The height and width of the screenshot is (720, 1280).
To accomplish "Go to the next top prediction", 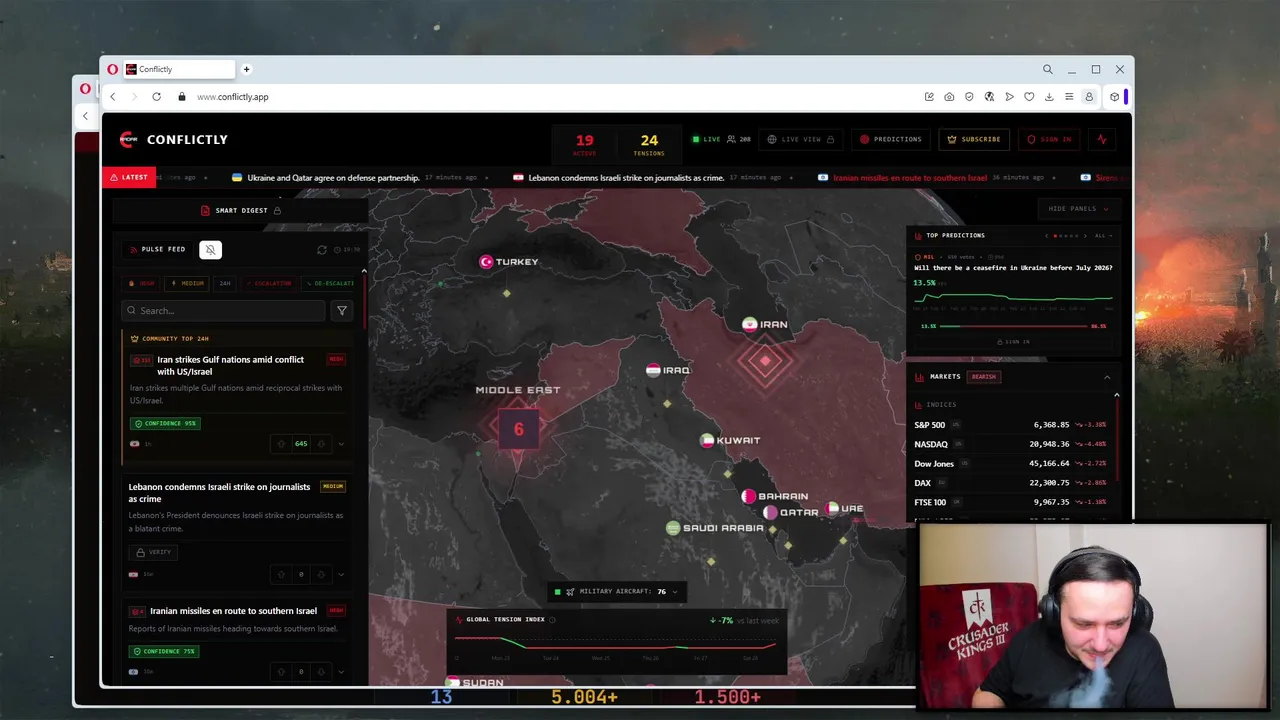I will 1085,236.
